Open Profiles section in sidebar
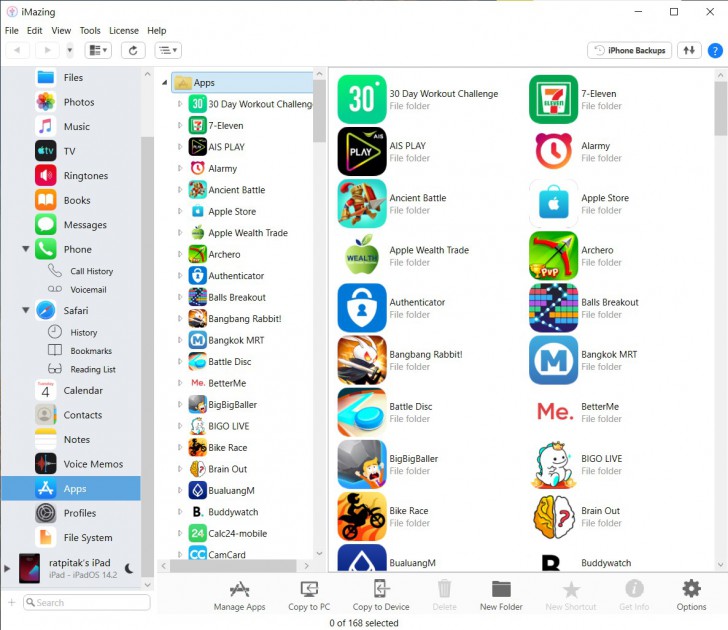This screenshot has height=630, width=728. click(x=79, y=513)
